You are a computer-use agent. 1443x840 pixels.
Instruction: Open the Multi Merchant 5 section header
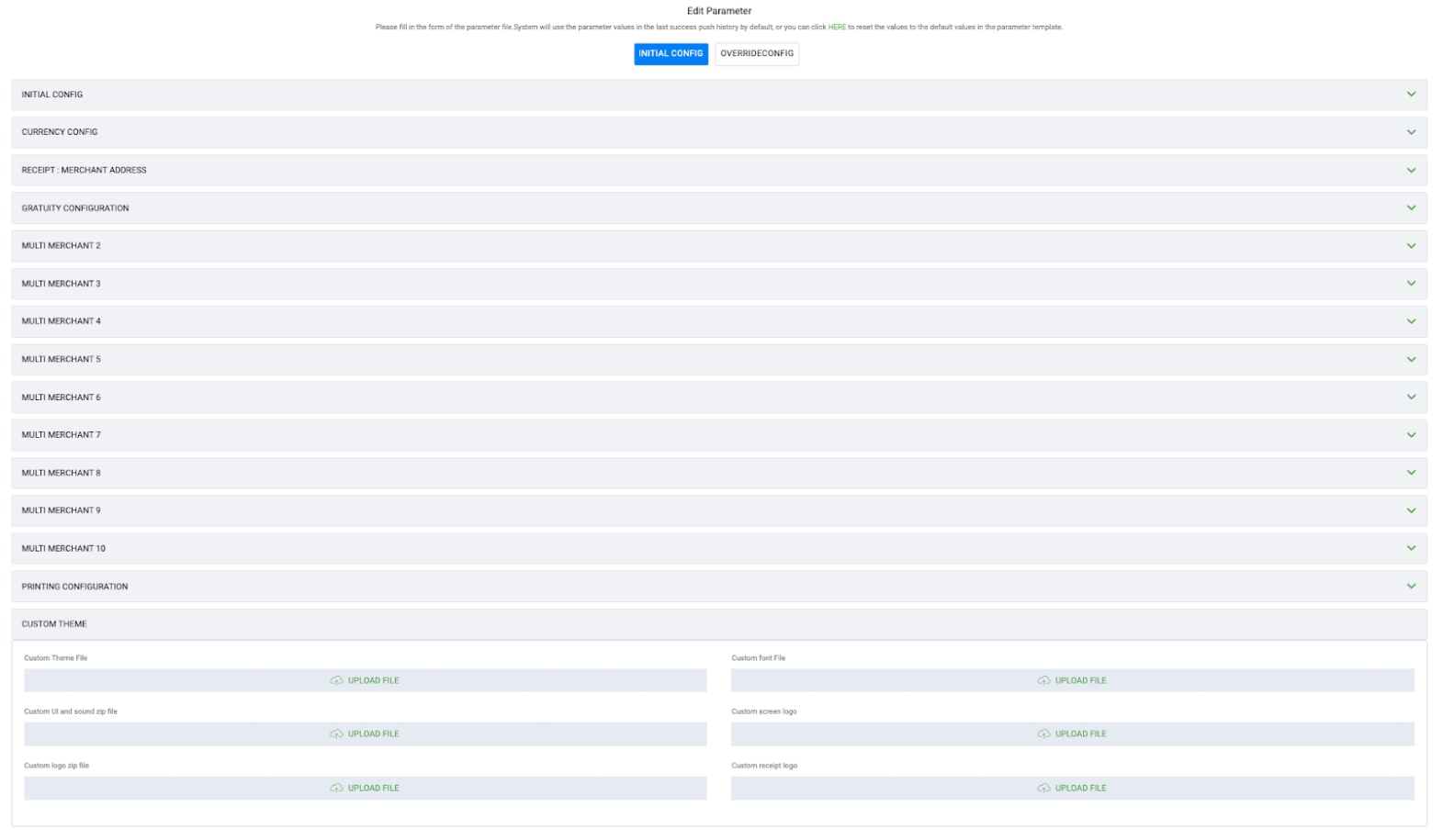(x=718, y=359)
